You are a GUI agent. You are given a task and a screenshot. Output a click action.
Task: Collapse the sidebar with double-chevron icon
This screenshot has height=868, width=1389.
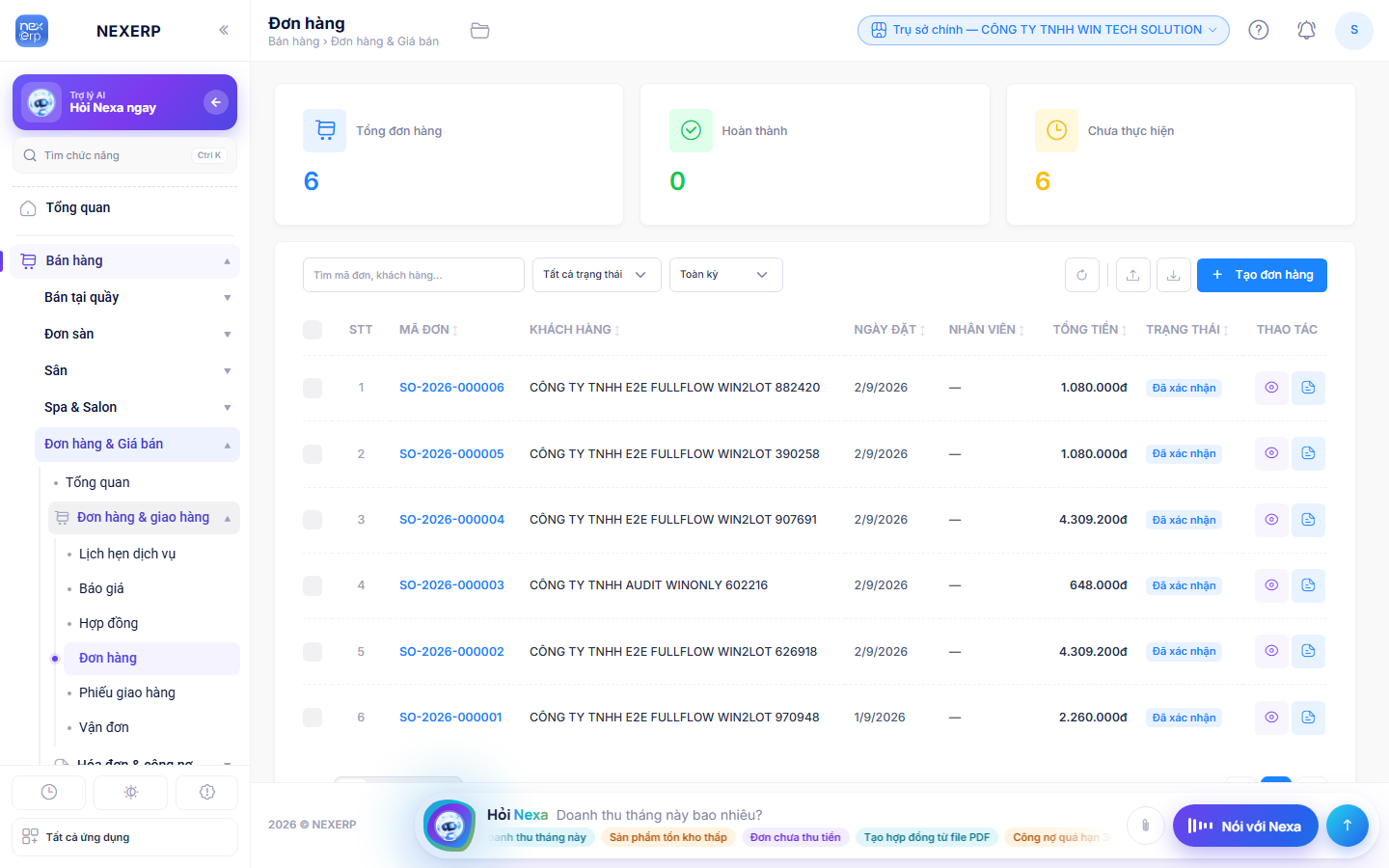[224, 30]
